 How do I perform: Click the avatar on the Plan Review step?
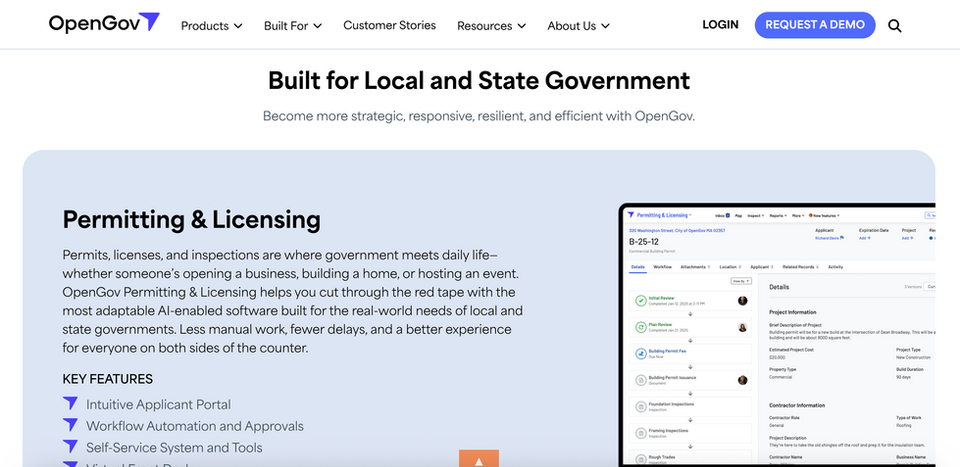point(743,327)
